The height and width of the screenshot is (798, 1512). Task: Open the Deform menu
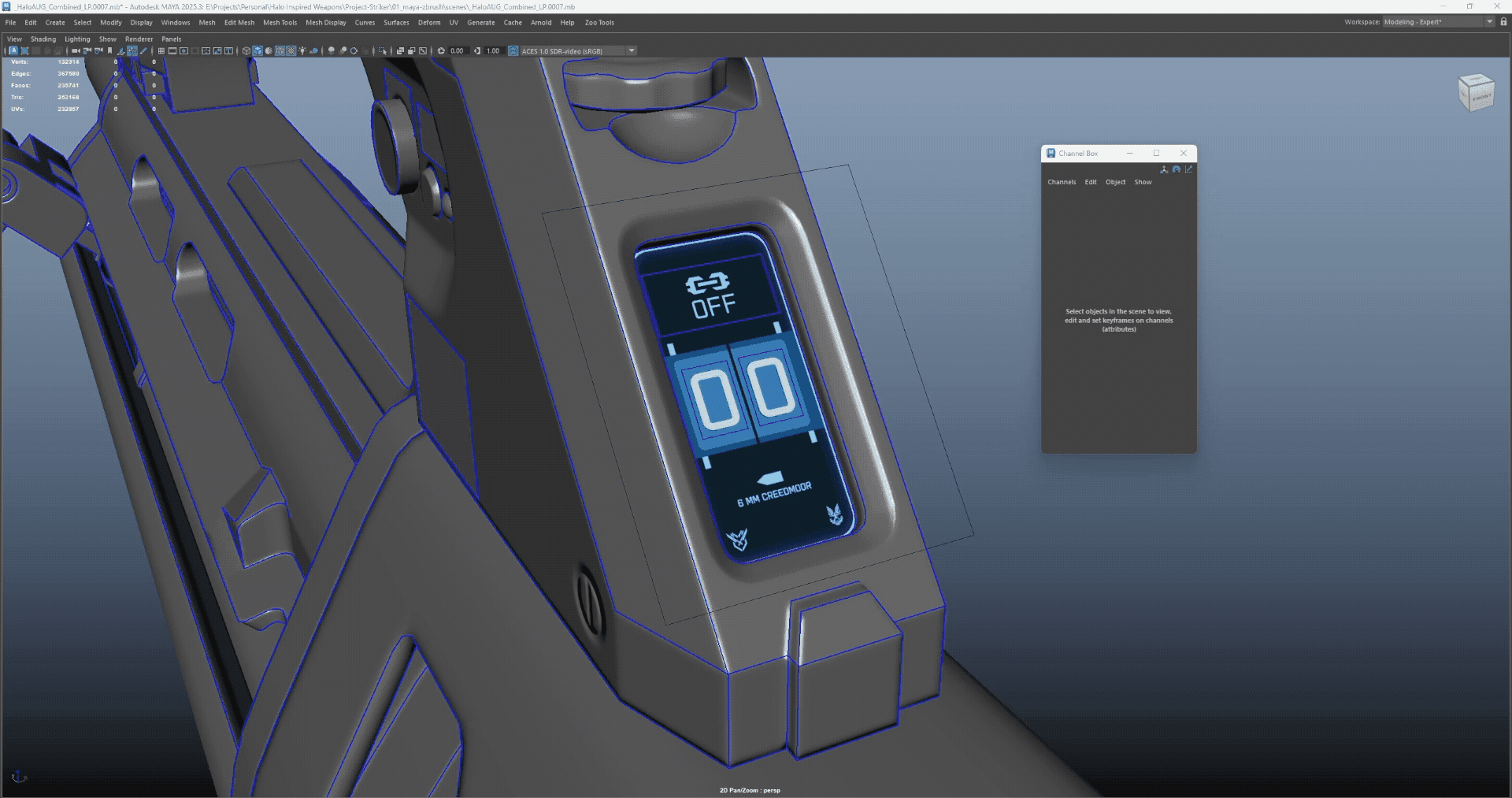(429, 23)
